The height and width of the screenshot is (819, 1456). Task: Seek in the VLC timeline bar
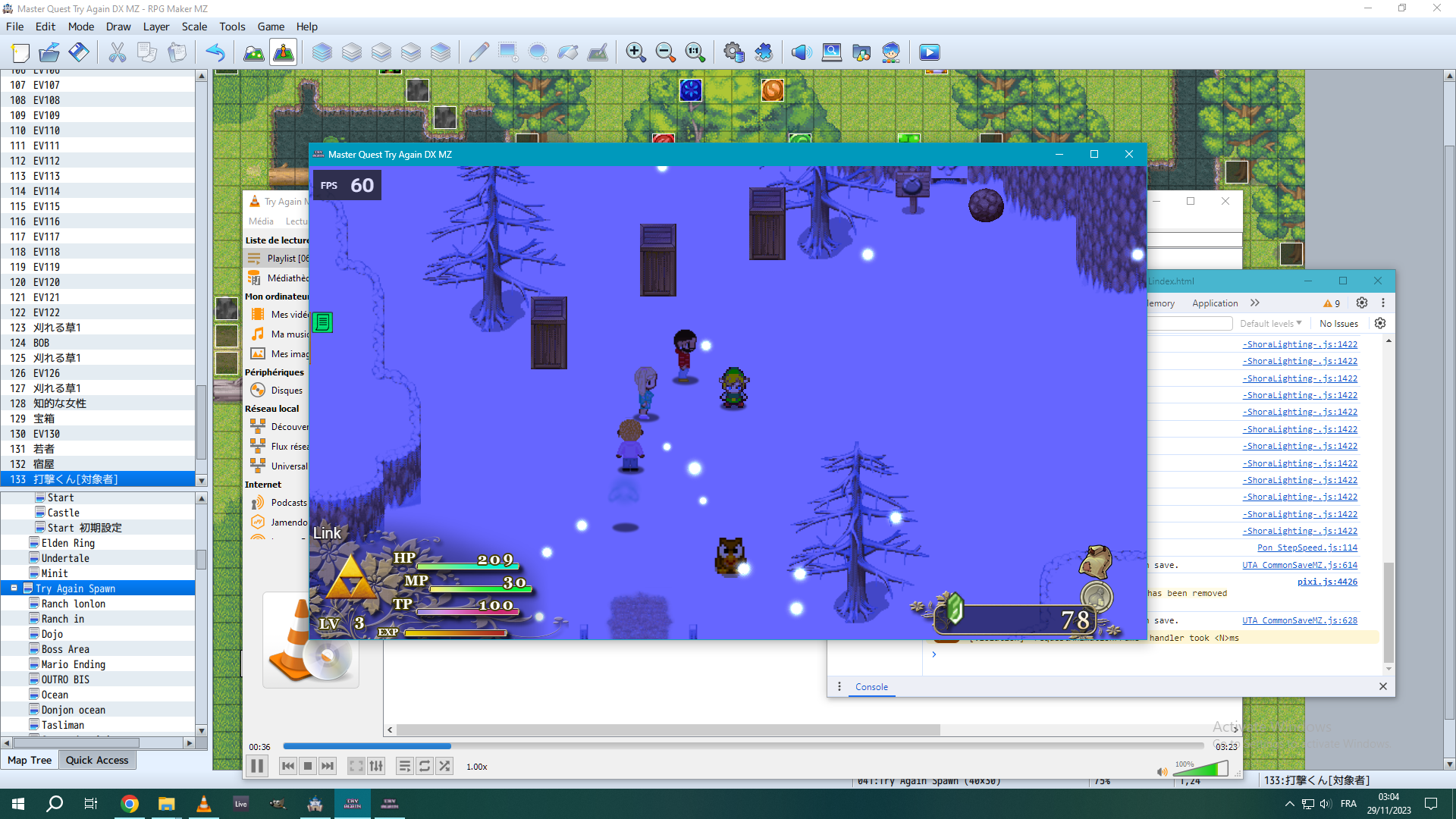tap(743, 746)
